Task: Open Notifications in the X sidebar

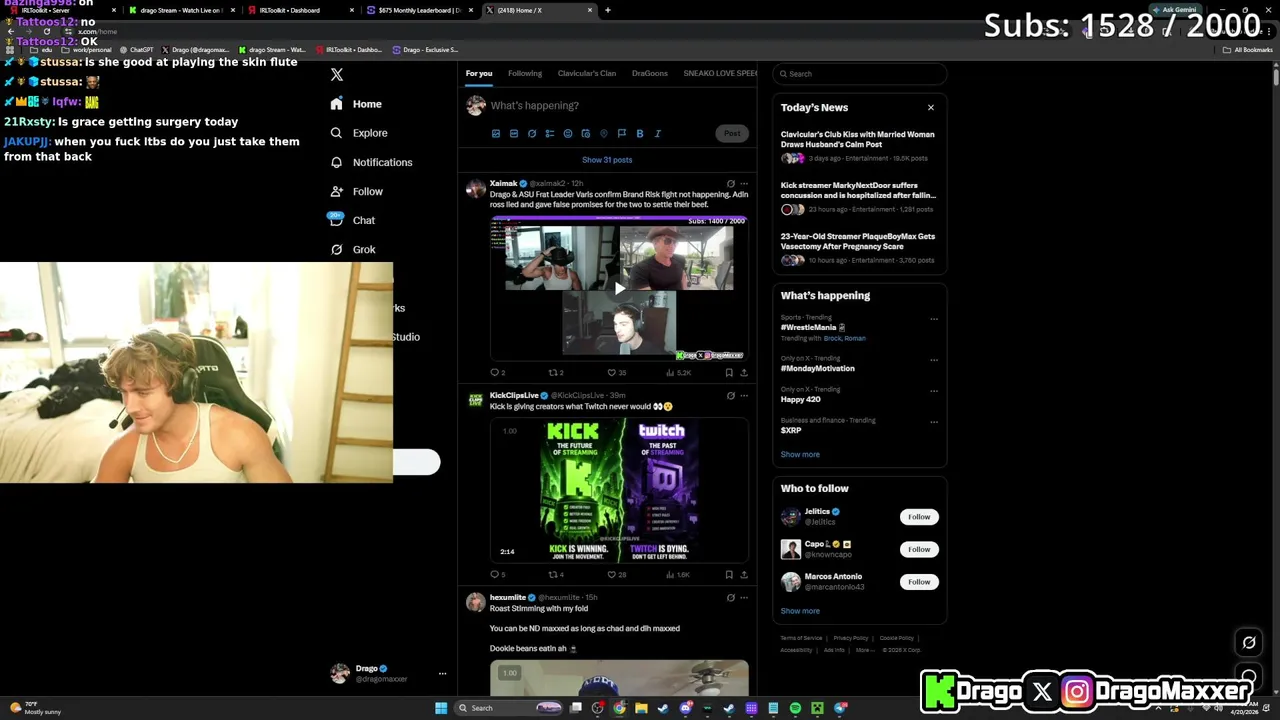Action: click(x=371, y=162)
